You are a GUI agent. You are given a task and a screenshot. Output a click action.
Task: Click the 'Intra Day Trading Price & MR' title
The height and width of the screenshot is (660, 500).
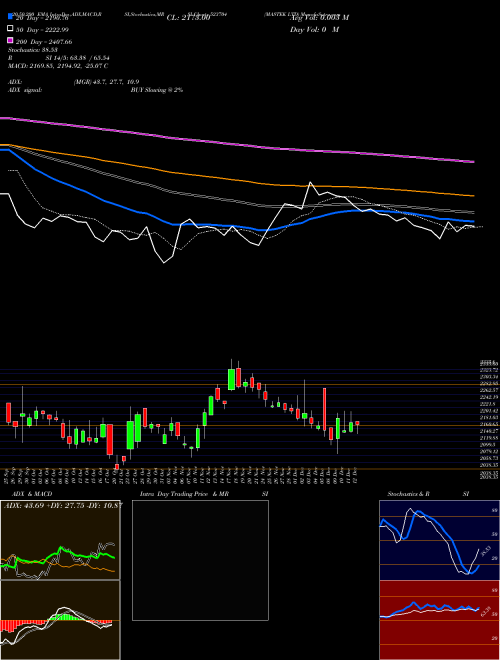(x=184, y=494)
